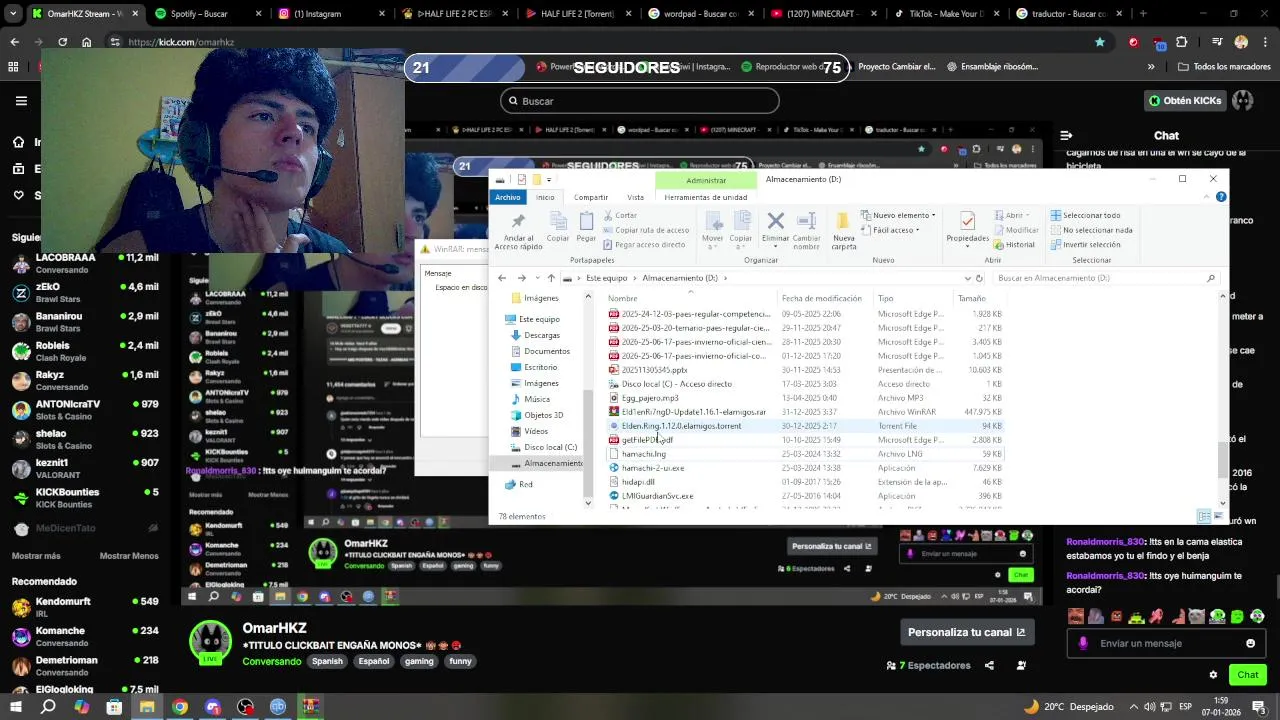Viewport: 1280px width, 720px height.
Task: Open the blue Explorer help icon
Action: pyautogui.click(x=1221, y=197)
